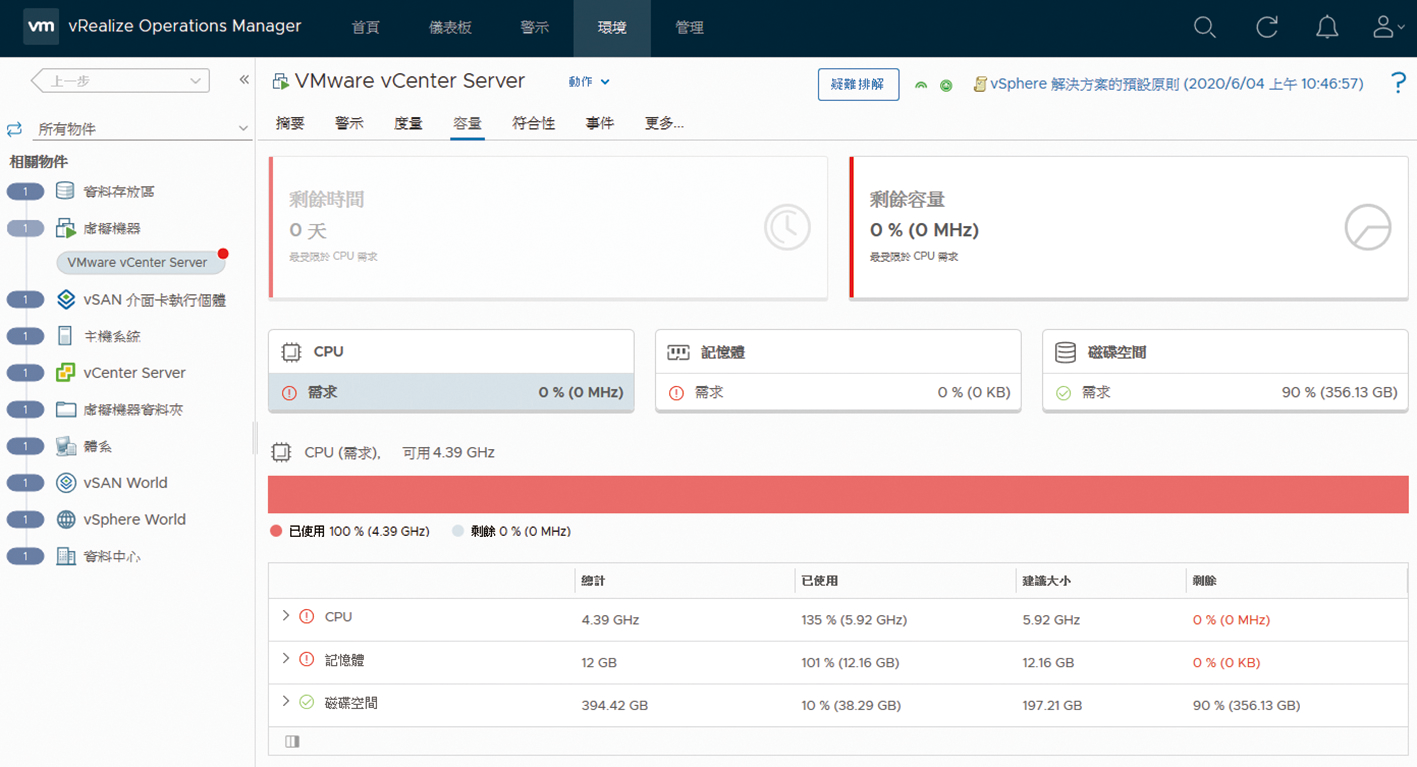Click the refresh icon beside 所有物件
This screenshot has width=1417, height=767.
click(x=14, y=129)
